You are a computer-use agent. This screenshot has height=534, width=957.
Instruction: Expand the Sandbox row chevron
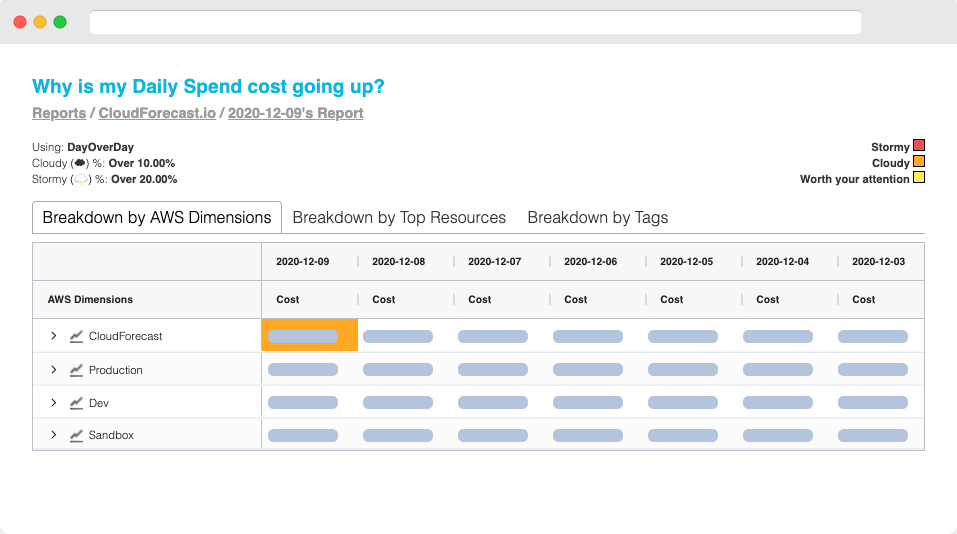[x=54, y=435]
